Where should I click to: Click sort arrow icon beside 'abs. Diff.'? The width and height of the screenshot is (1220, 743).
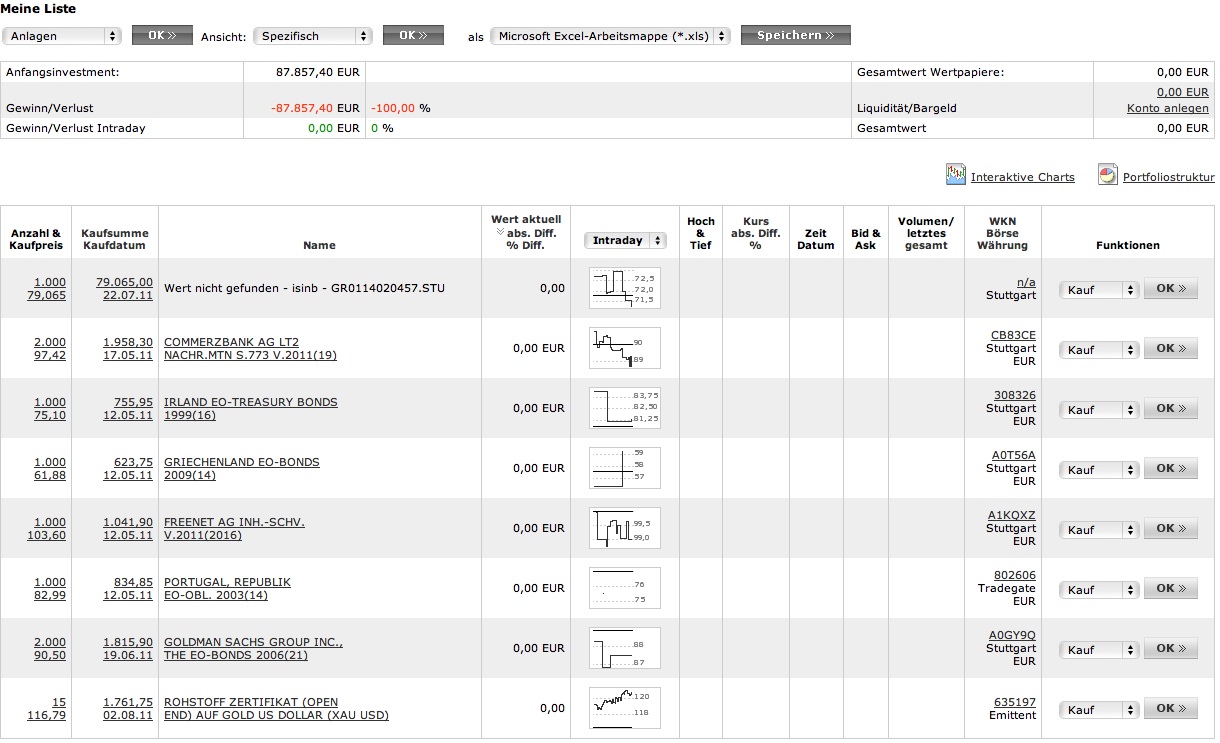coord(500,233)
